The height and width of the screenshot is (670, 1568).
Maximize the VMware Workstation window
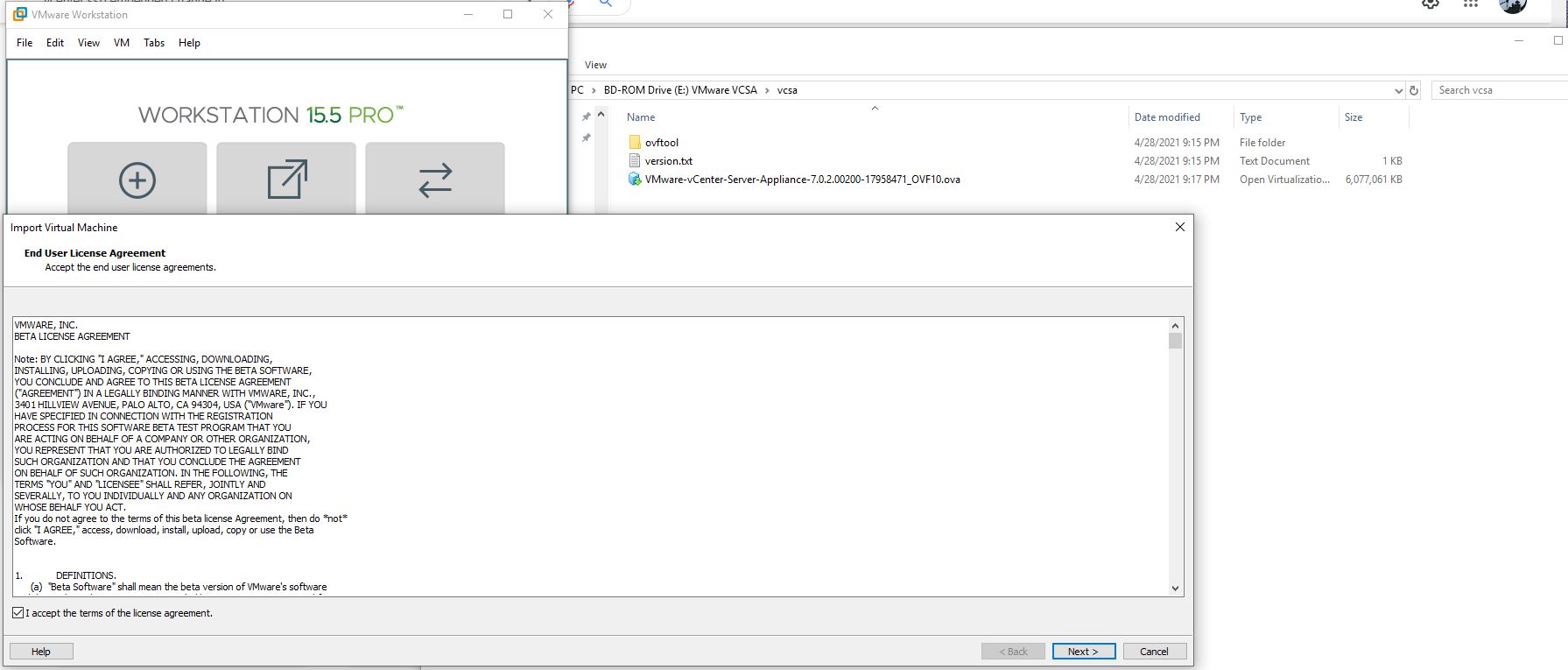[x=508, y=14]
